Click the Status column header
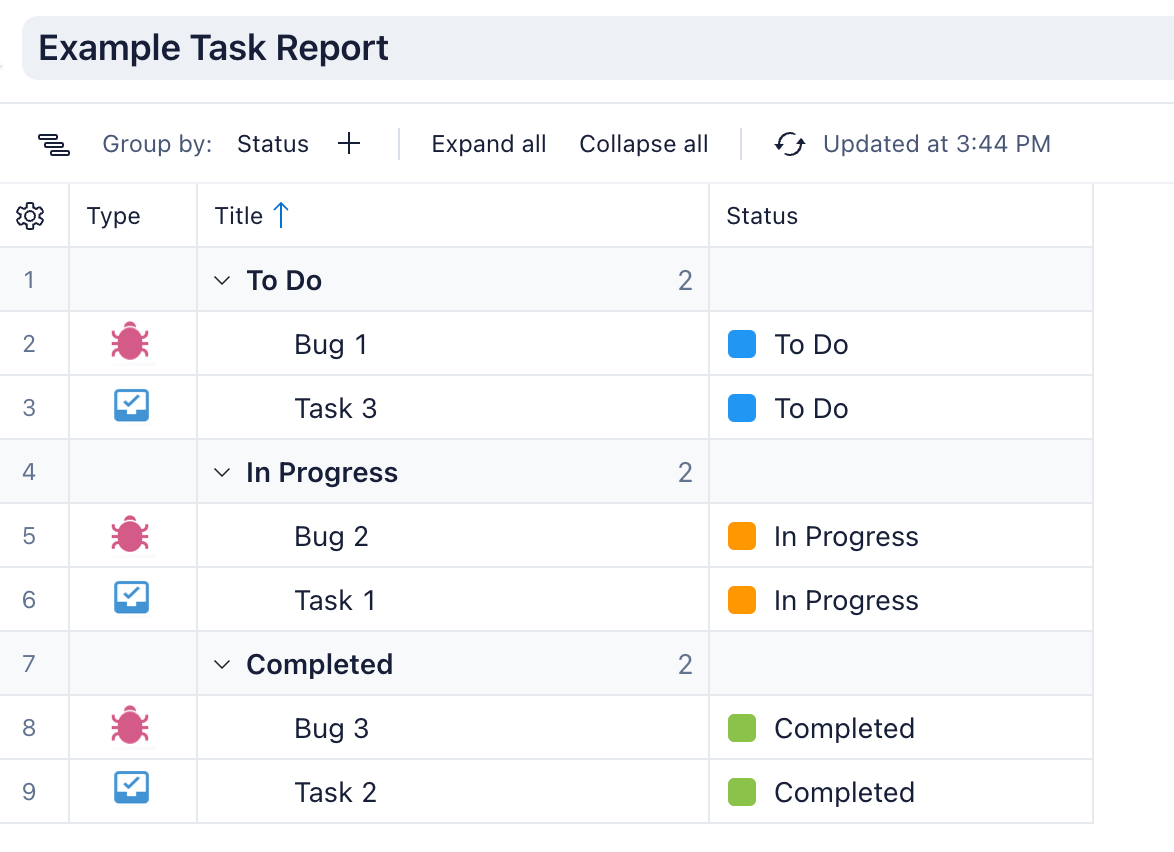Viewport: 1174px width, 852px height. pyautogui.click(x=762, y=216)
